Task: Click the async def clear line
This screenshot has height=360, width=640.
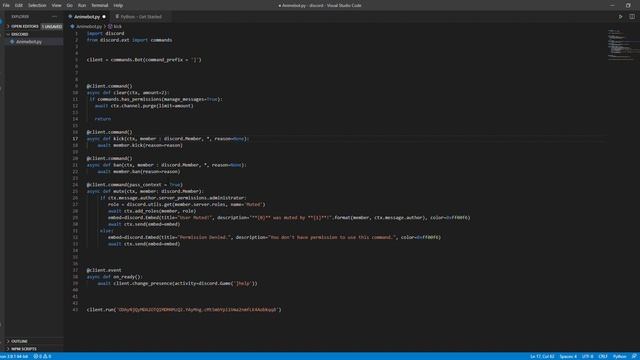Action: click(x=128, y=93)
